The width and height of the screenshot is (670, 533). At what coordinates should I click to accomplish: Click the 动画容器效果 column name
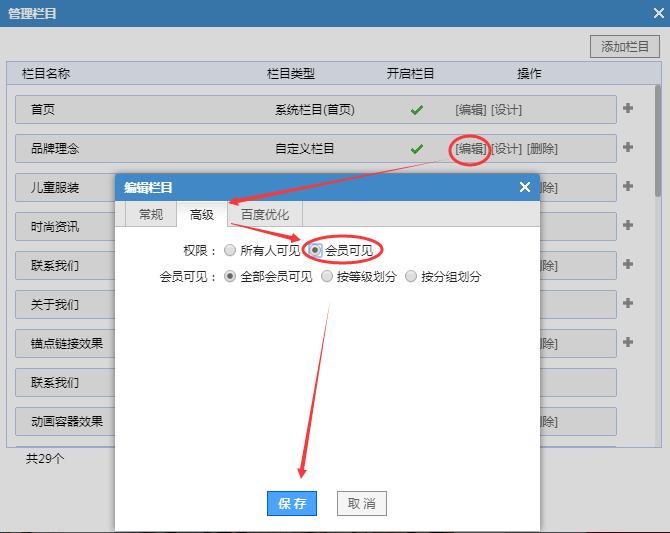click(67, 422)
